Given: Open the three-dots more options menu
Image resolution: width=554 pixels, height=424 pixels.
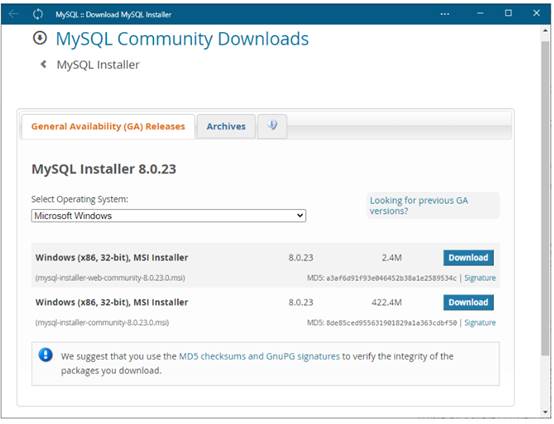Looking at the screenshot, I should tap(445, 14).
